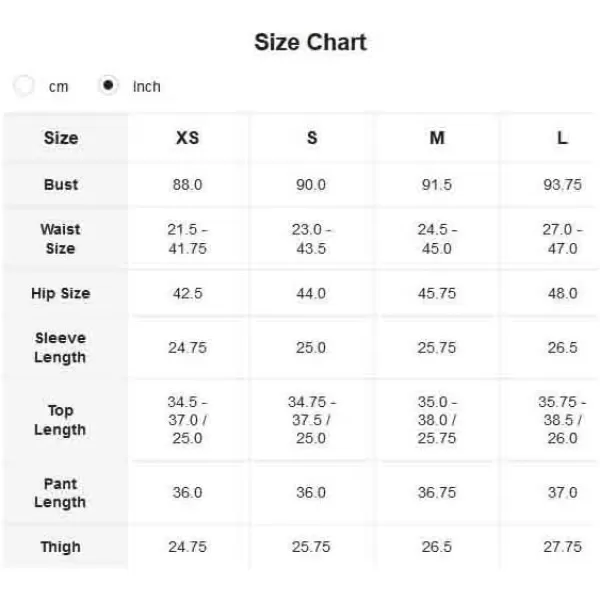600x600 pixels.
Task: Click the Sleeve Length row label
Action: coord(60,348)
